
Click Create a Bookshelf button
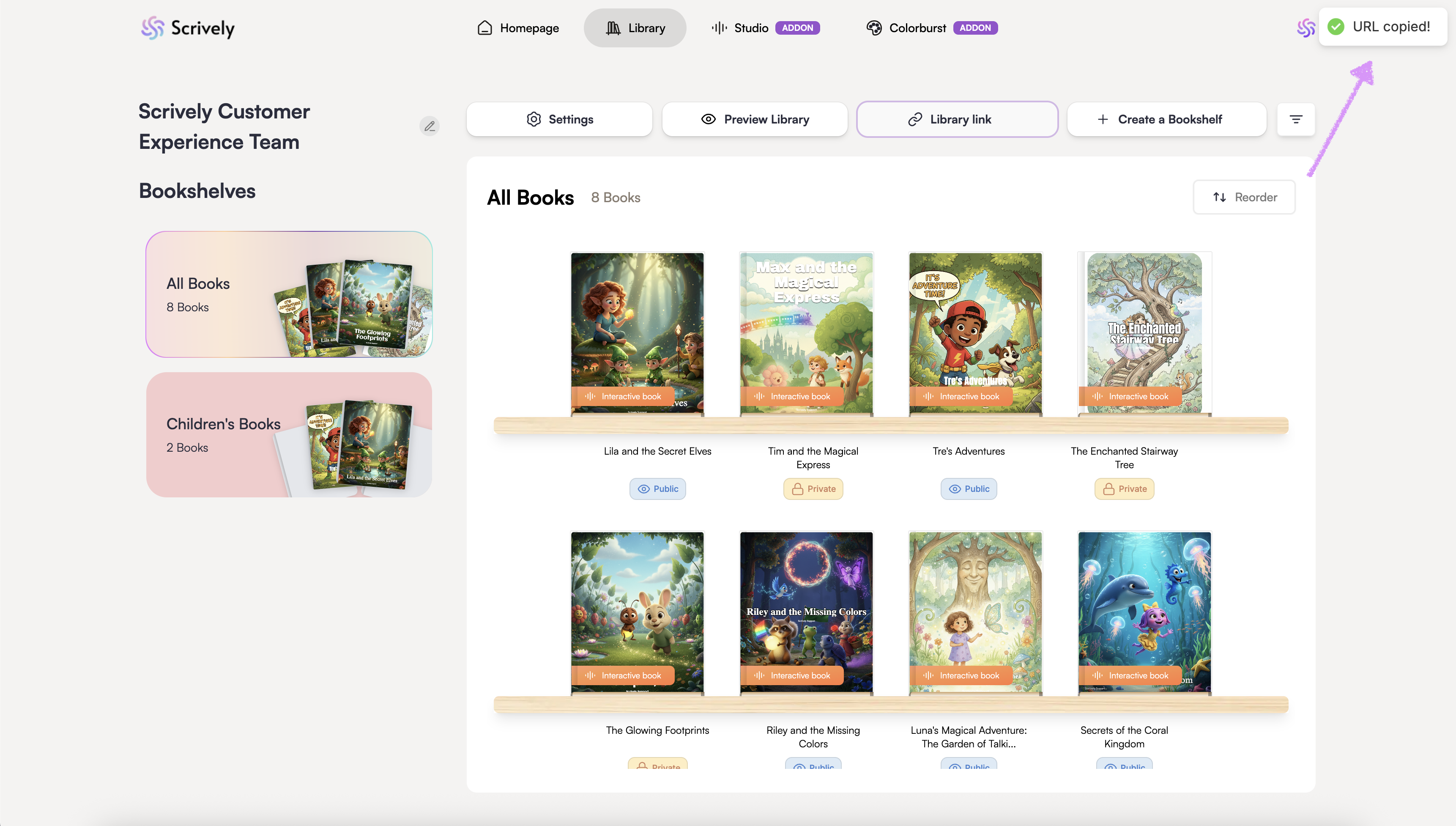click(1167, 119)
